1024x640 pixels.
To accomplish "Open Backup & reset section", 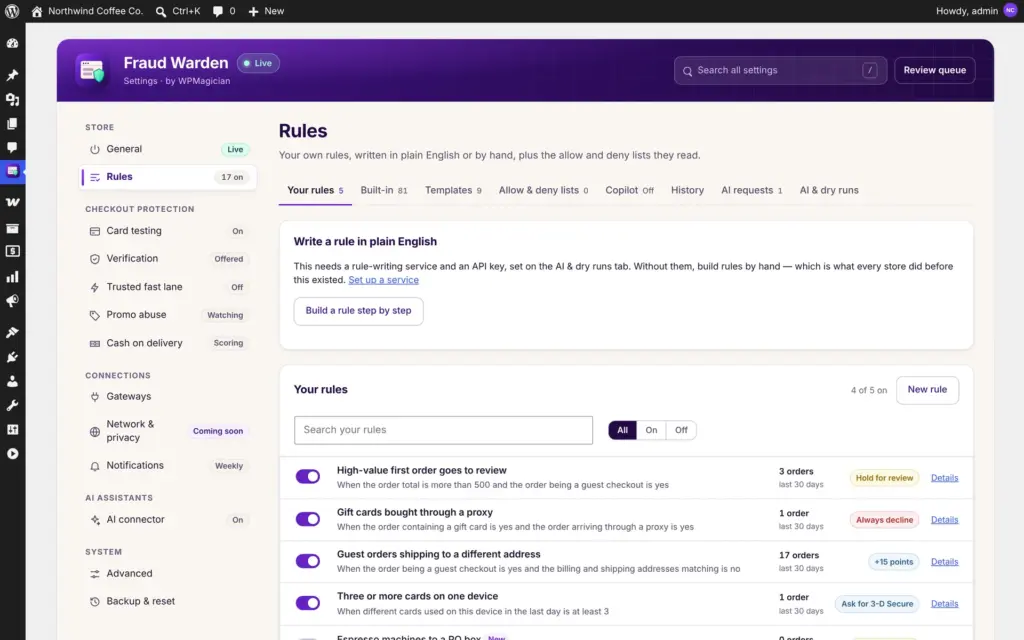I will (x=168, y=601).
